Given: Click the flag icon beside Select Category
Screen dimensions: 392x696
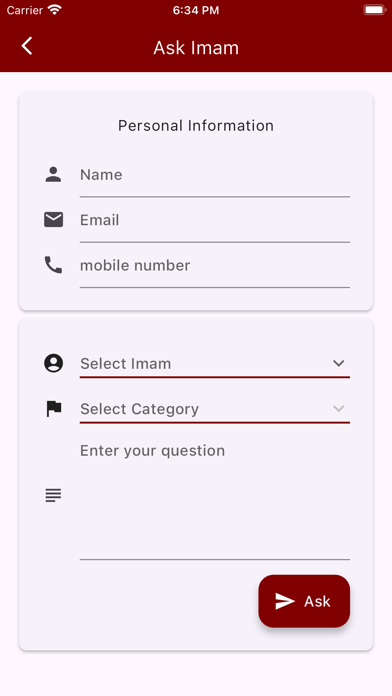Looking at the screenshot, I should point(54,408).
